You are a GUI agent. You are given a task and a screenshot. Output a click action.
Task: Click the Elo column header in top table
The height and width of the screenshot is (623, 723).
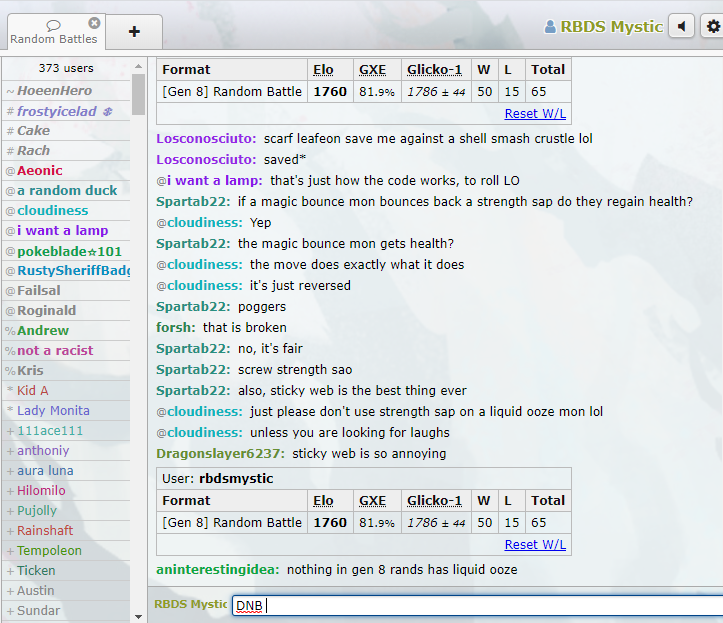tap(323, 70)
